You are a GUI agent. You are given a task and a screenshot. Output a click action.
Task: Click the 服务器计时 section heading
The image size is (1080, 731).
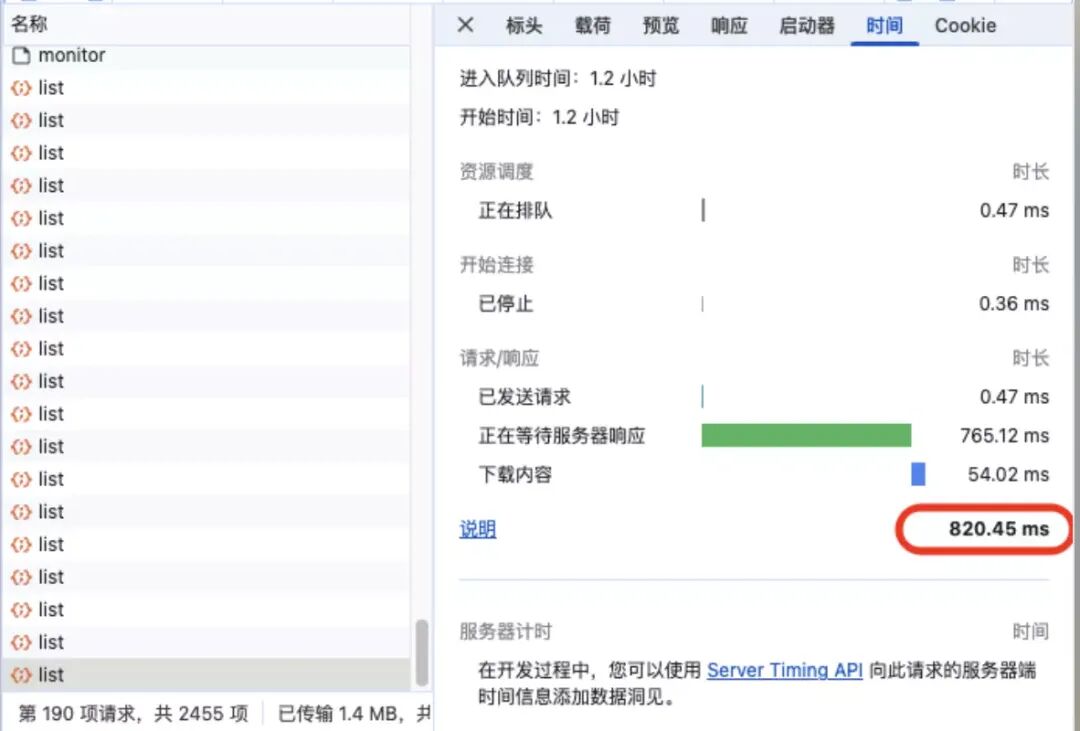[506, 631]
